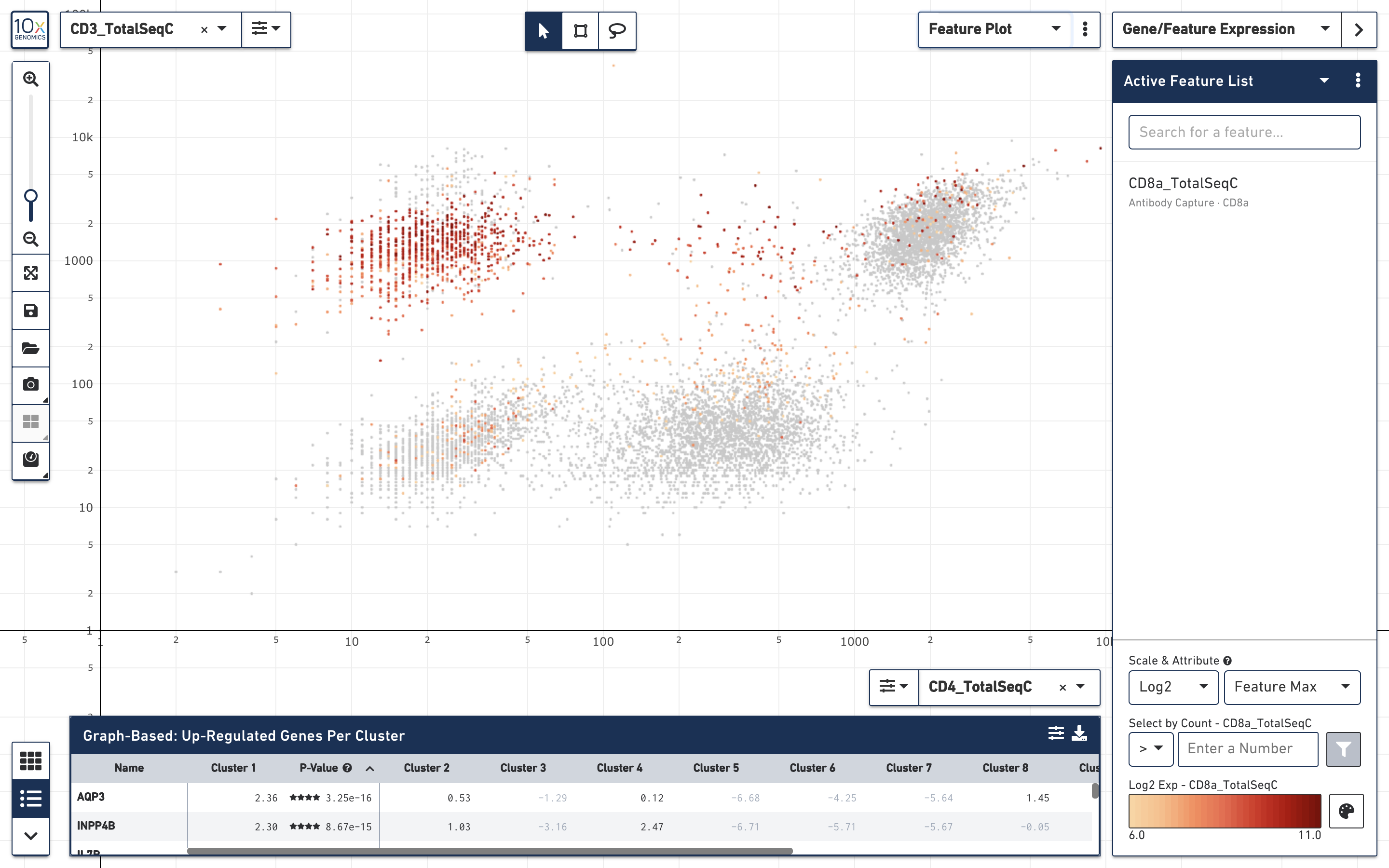Collapse the right sidebar with chevron
The height and width of the screenshot is (868, 1389).
click(1359, 29)
